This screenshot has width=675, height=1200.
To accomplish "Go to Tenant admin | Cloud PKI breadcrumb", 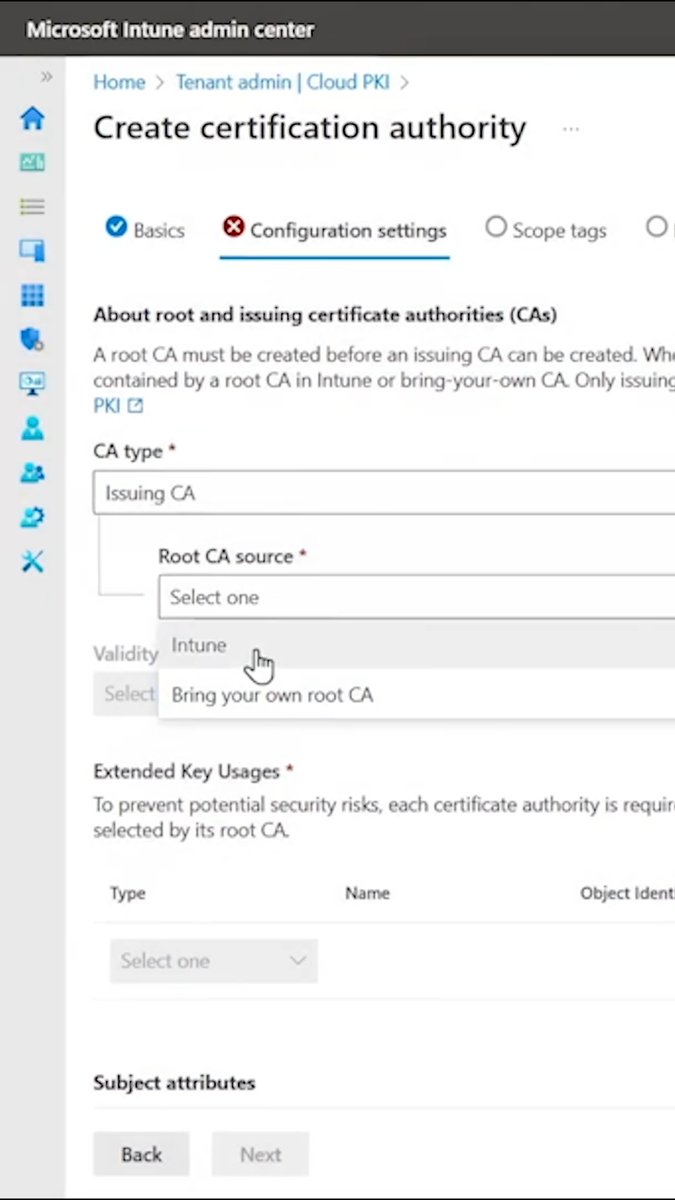I will point(283,82).
